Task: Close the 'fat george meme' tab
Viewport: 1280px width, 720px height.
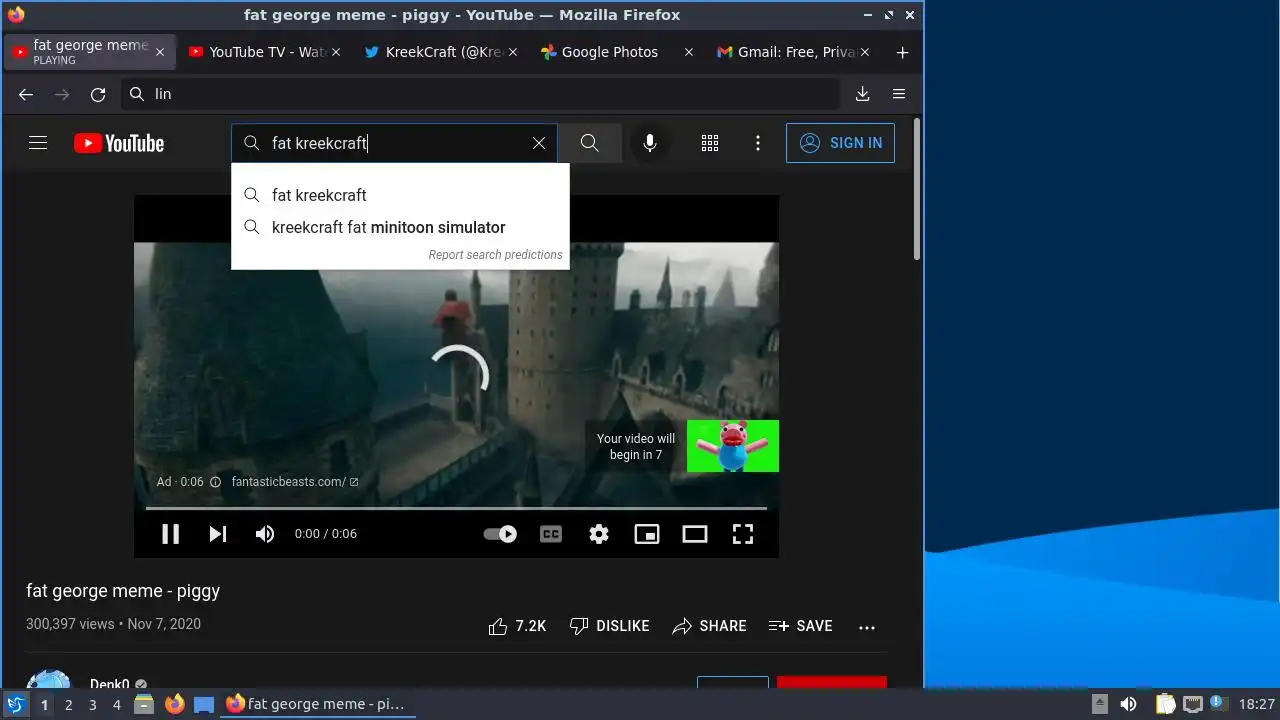Action: click(159, 52)
